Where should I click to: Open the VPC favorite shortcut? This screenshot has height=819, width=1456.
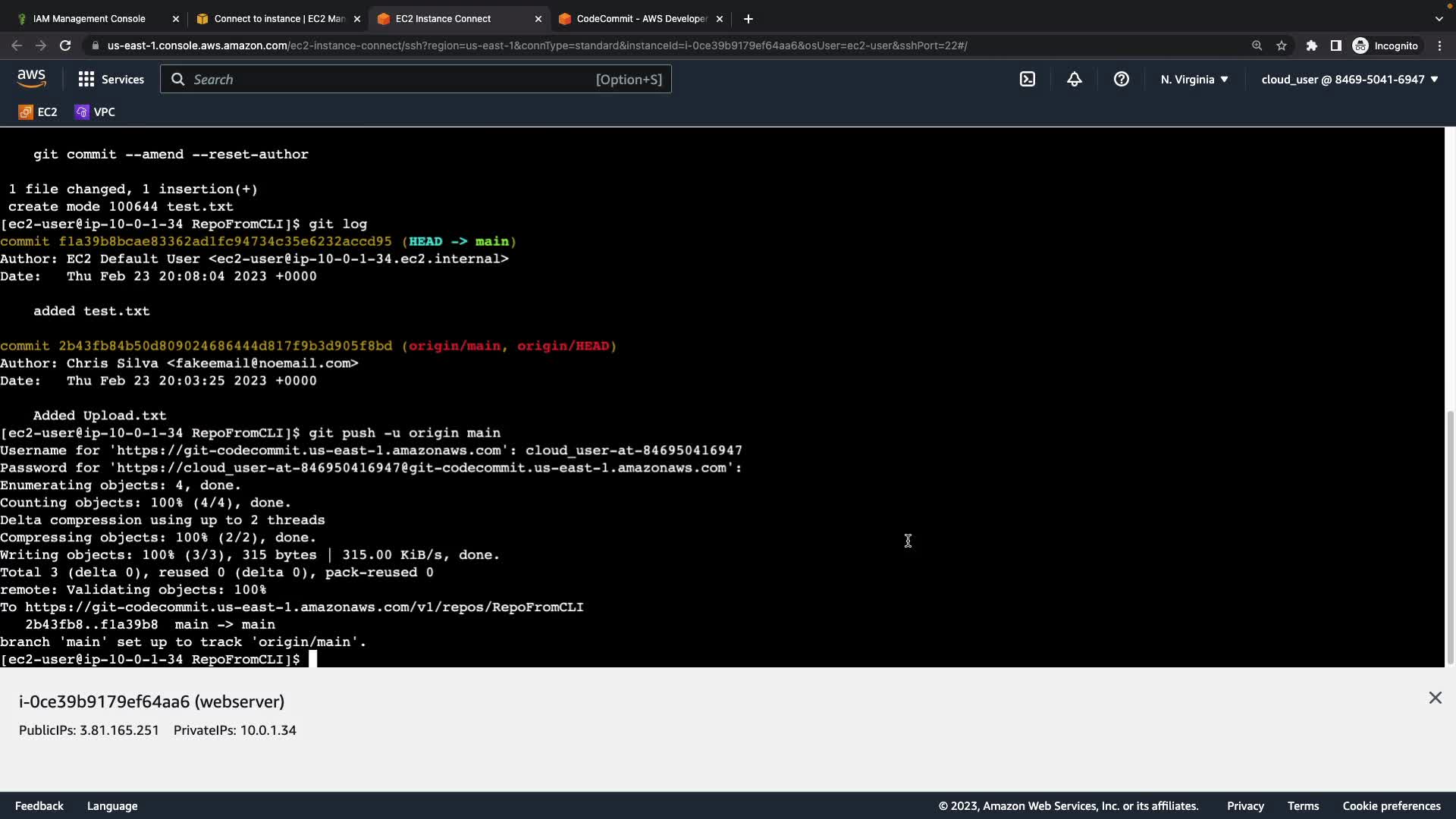95,111
